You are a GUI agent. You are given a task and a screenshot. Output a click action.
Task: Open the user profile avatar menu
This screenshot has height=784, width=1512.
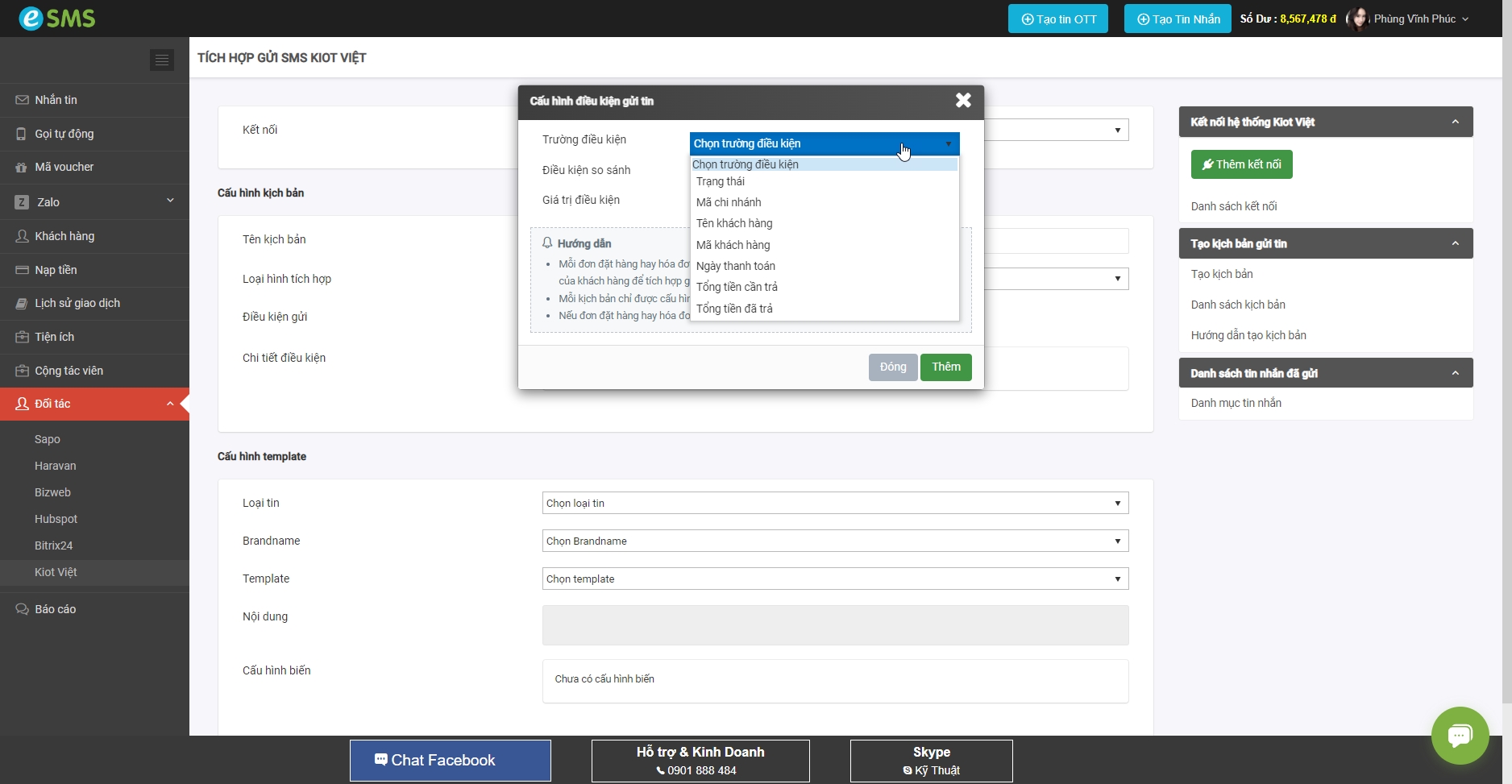point(1358,19)
